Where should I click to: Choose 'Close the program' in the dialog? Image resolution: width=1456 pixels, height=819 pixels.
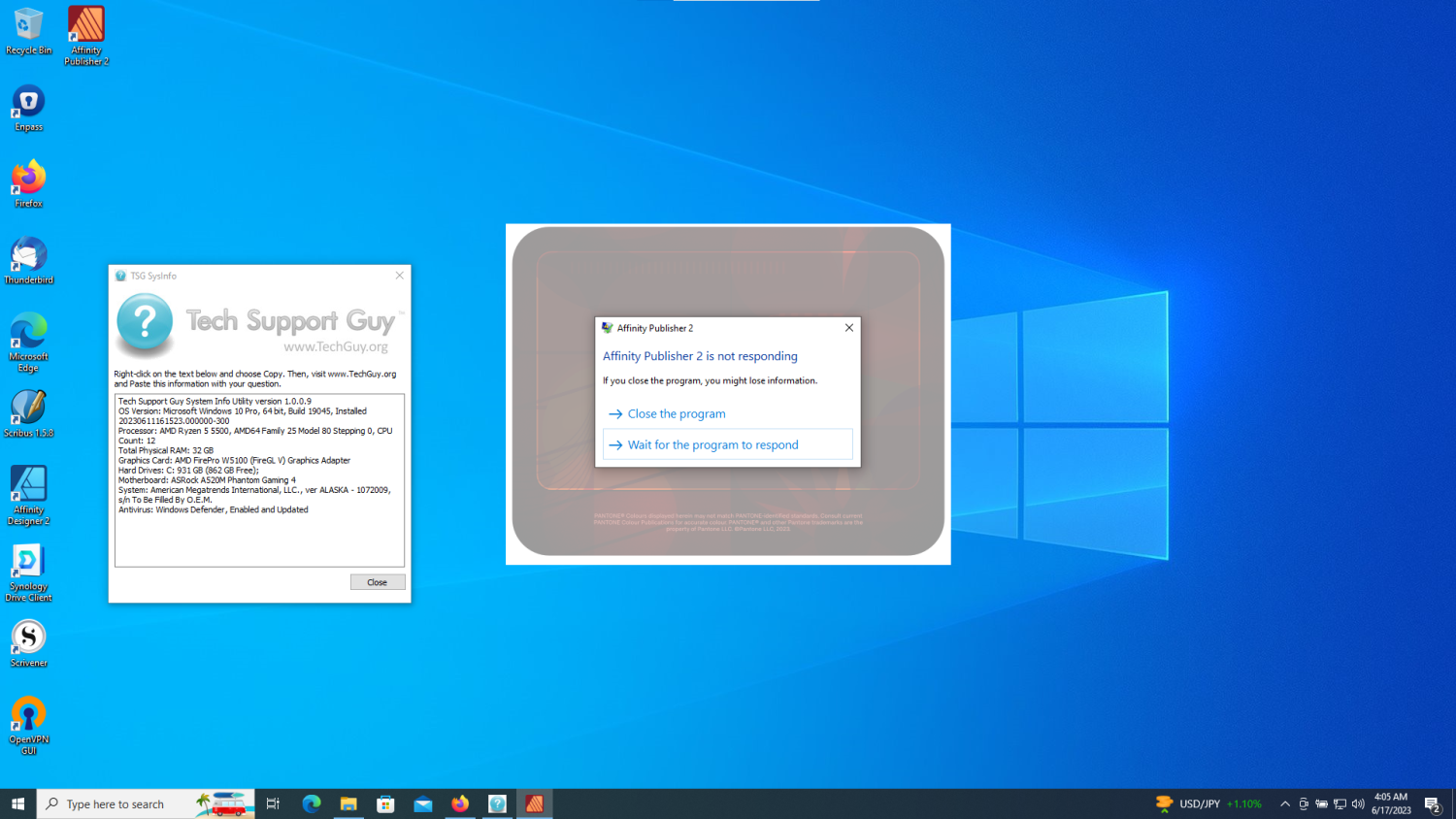pyautogui.click(x=676, y=413)
